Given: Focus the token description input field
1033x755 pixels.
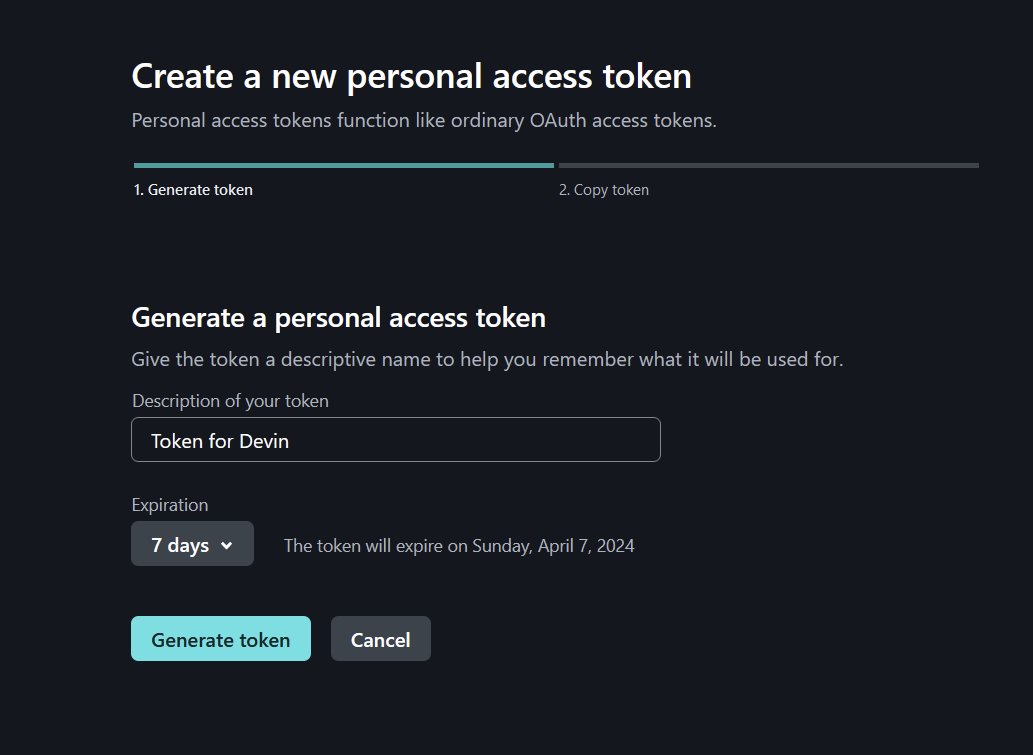Looking at the screenshot, I should pos(396,439).
